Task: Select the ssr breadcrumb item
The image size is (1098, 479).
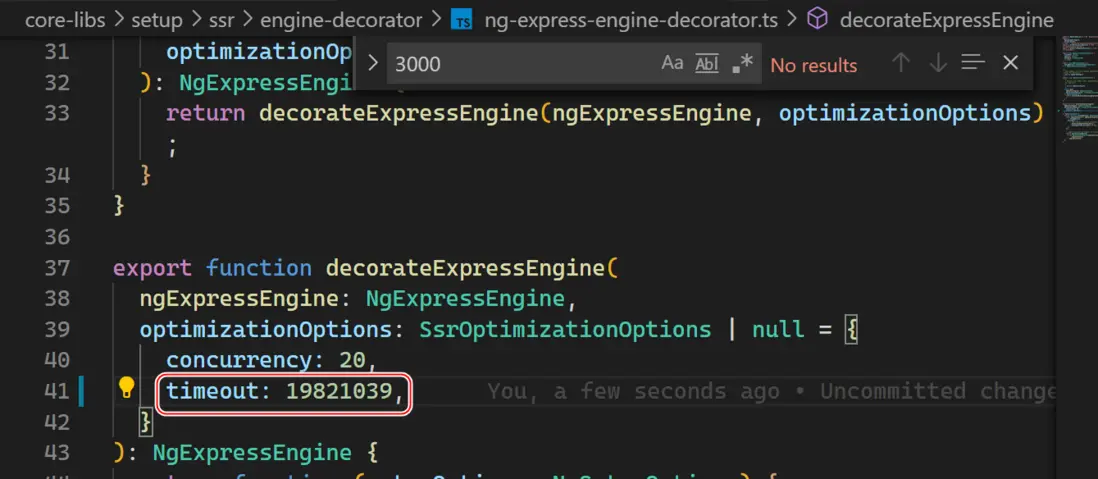Action: tap(221, 19)
